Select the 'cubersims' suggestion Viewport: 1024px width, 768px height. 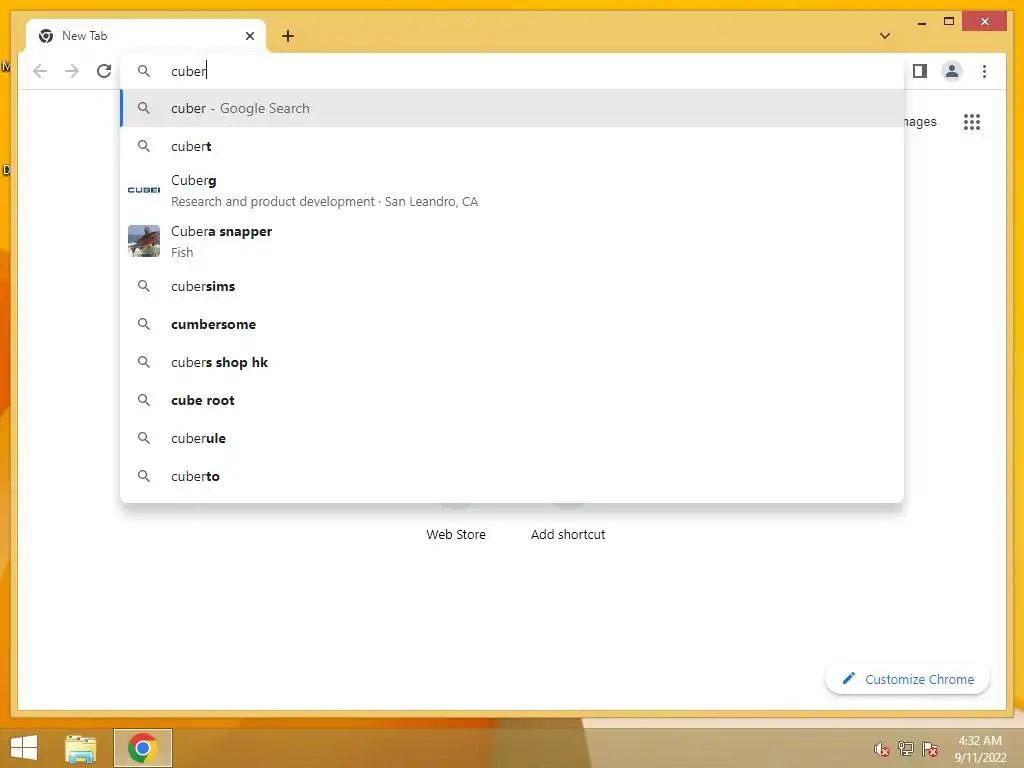(x=512, y=286)
